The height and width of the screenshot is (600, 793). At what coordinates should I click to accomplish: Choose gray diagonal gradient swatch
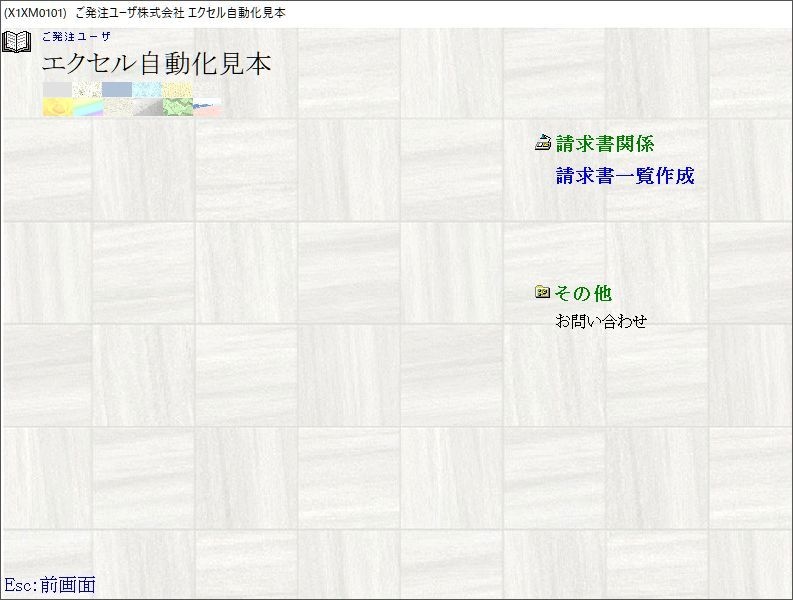(148, 107)
